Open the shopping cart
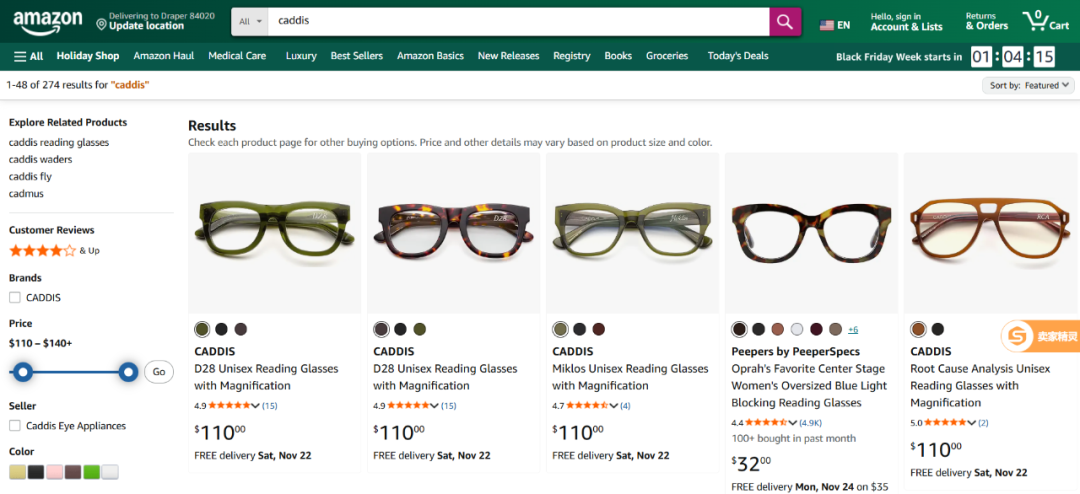This screenshot has height=494, width=1080. coord(1046,21)
